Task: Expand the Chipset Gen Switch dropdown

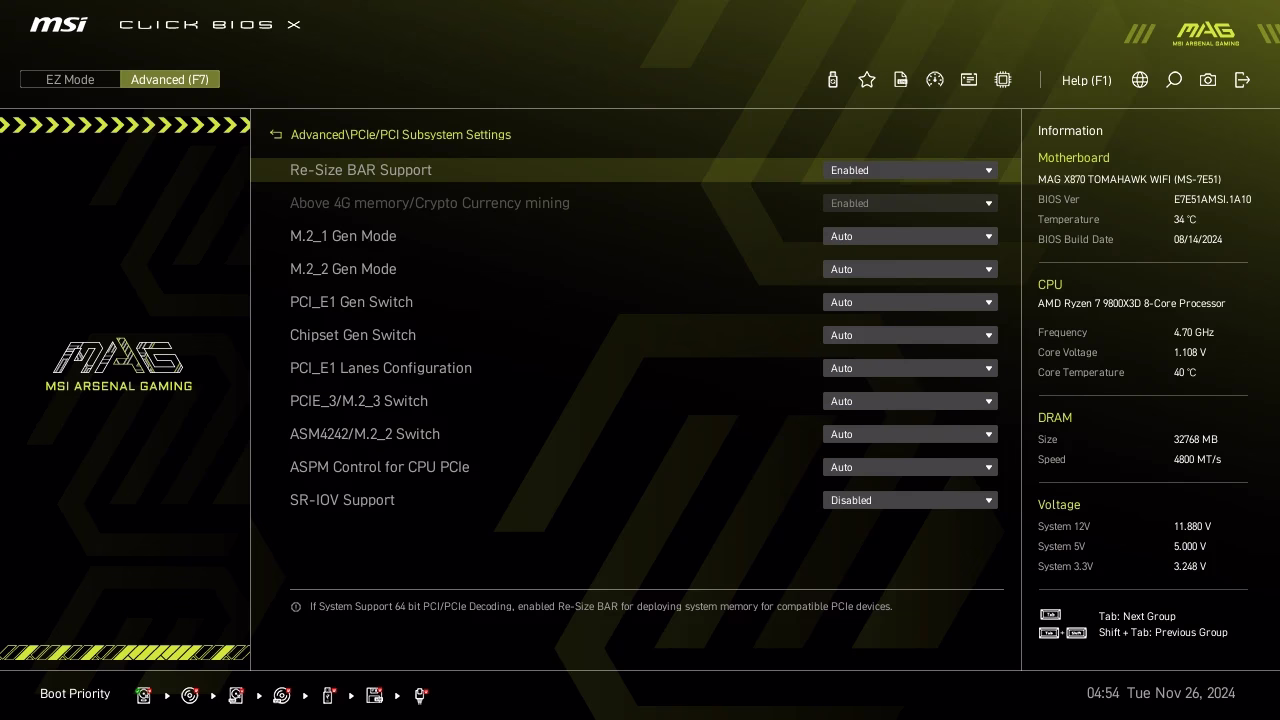Action: click(x=910, y=335)
